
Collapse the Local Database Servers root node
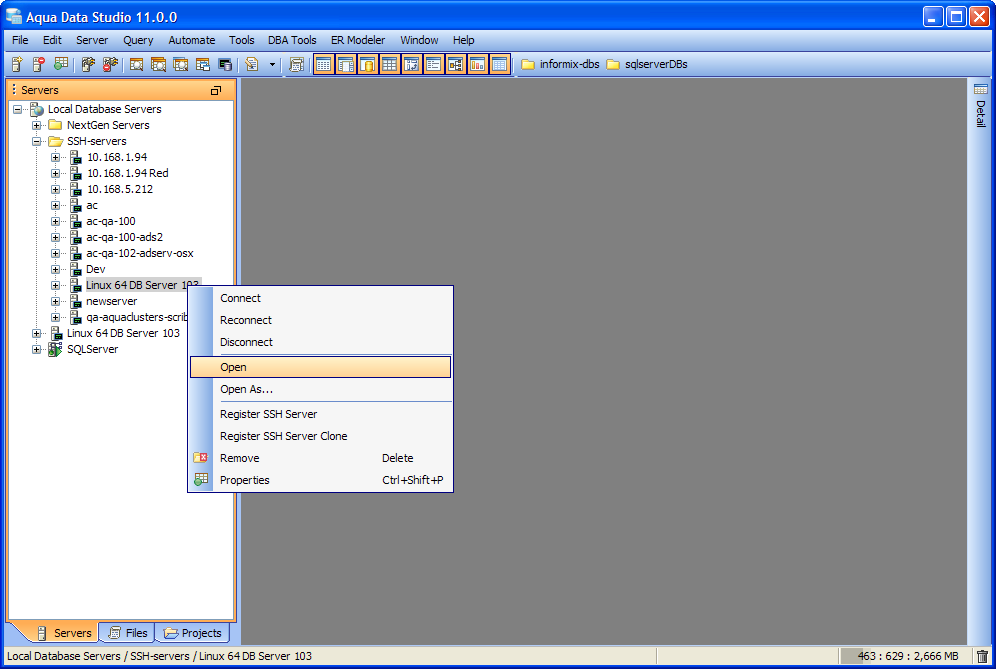[17, 109]
